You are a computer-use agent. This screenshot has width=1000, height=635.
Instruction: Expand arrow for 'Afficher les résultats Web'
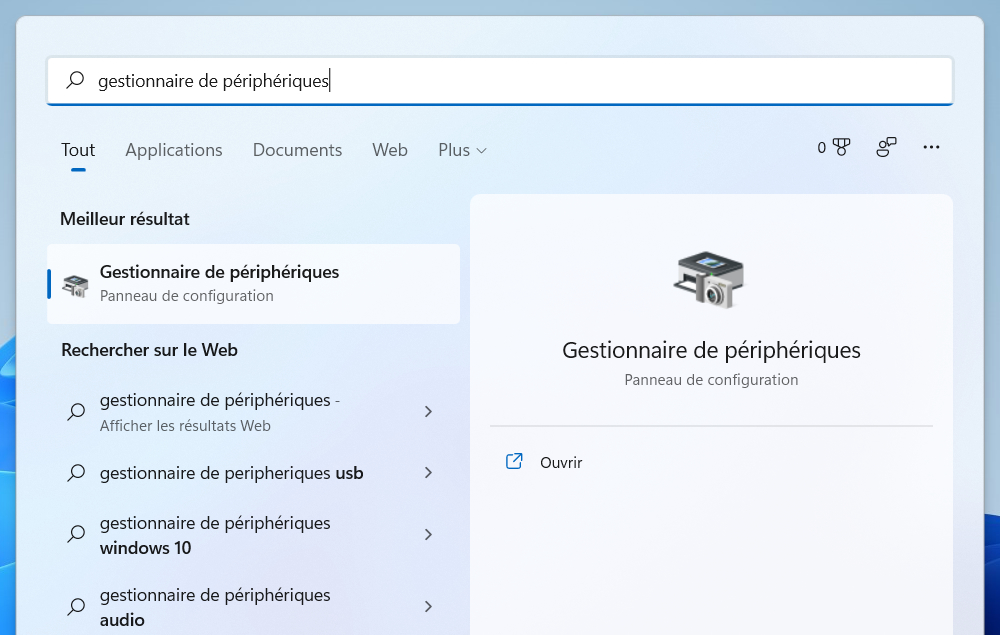pyautogui.click(x=429, y=412)
